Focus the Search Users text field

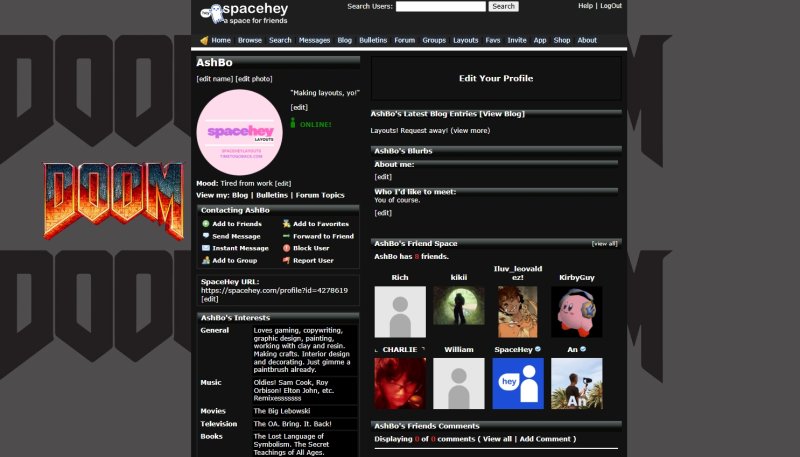click(441, 6)
